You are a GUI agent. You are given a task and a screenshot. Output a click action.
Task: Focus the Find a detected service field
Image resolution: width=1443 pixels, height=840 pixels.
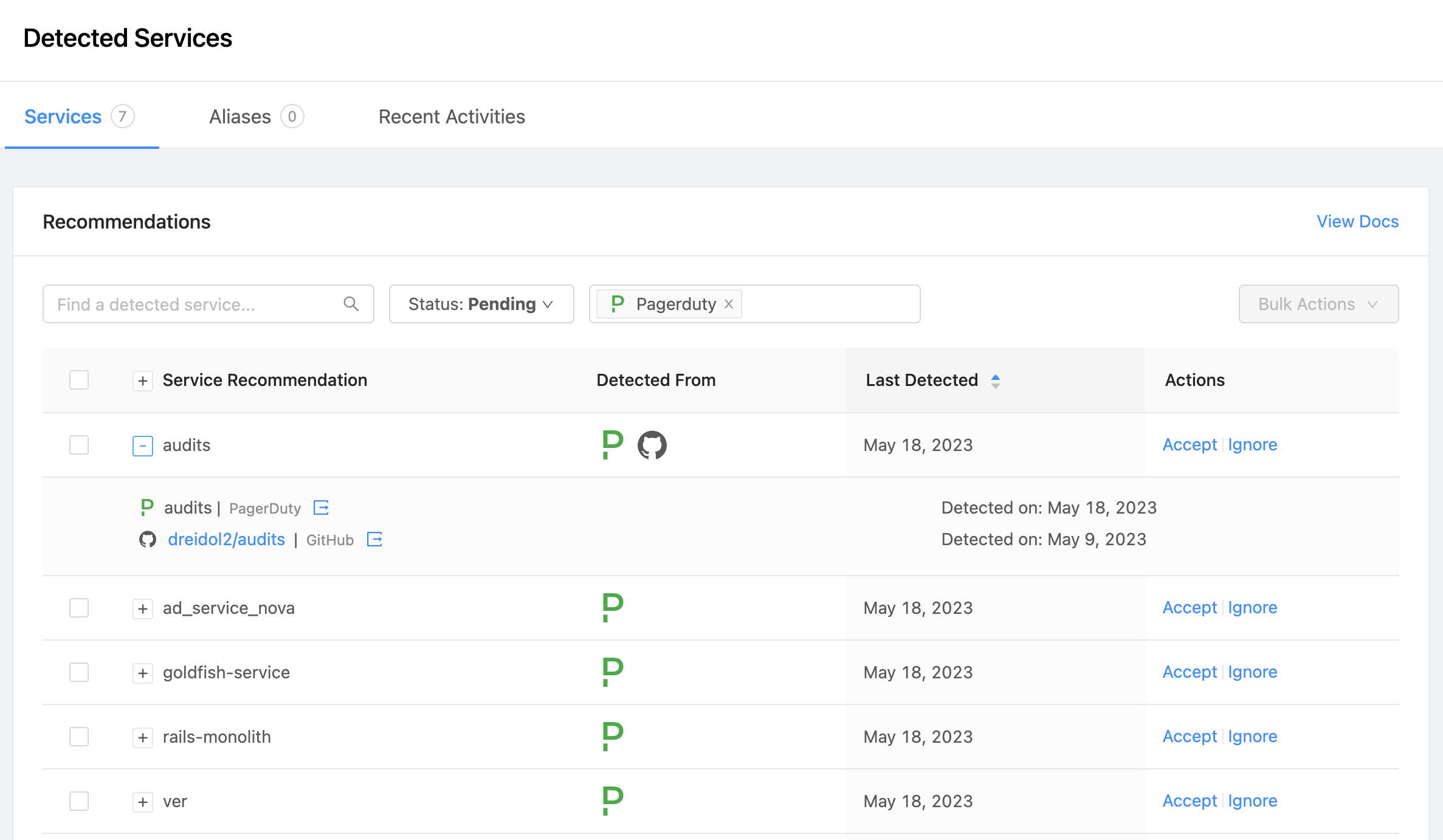(195, 304)
